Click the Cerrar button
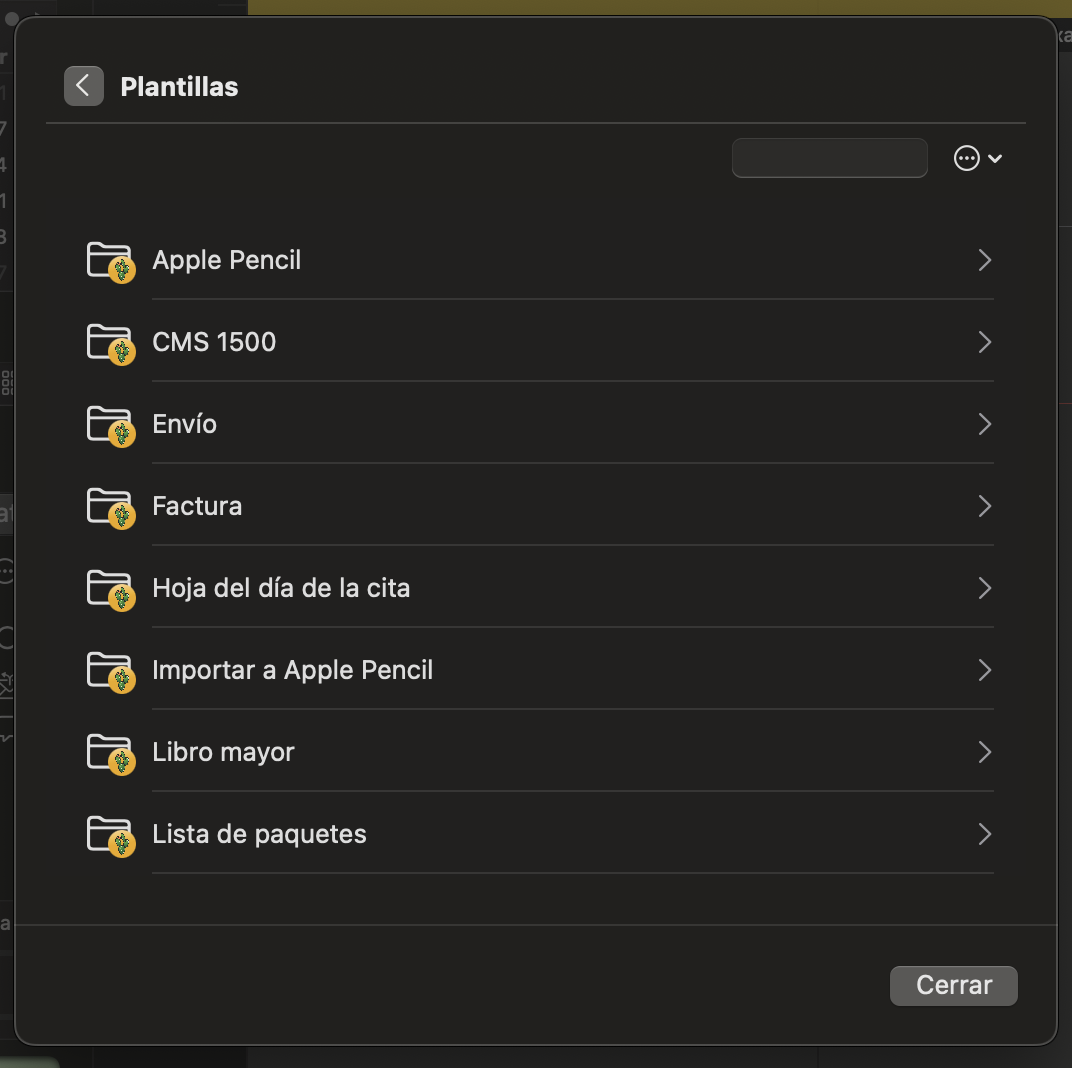The image size is (1072, 1068). 953,985
